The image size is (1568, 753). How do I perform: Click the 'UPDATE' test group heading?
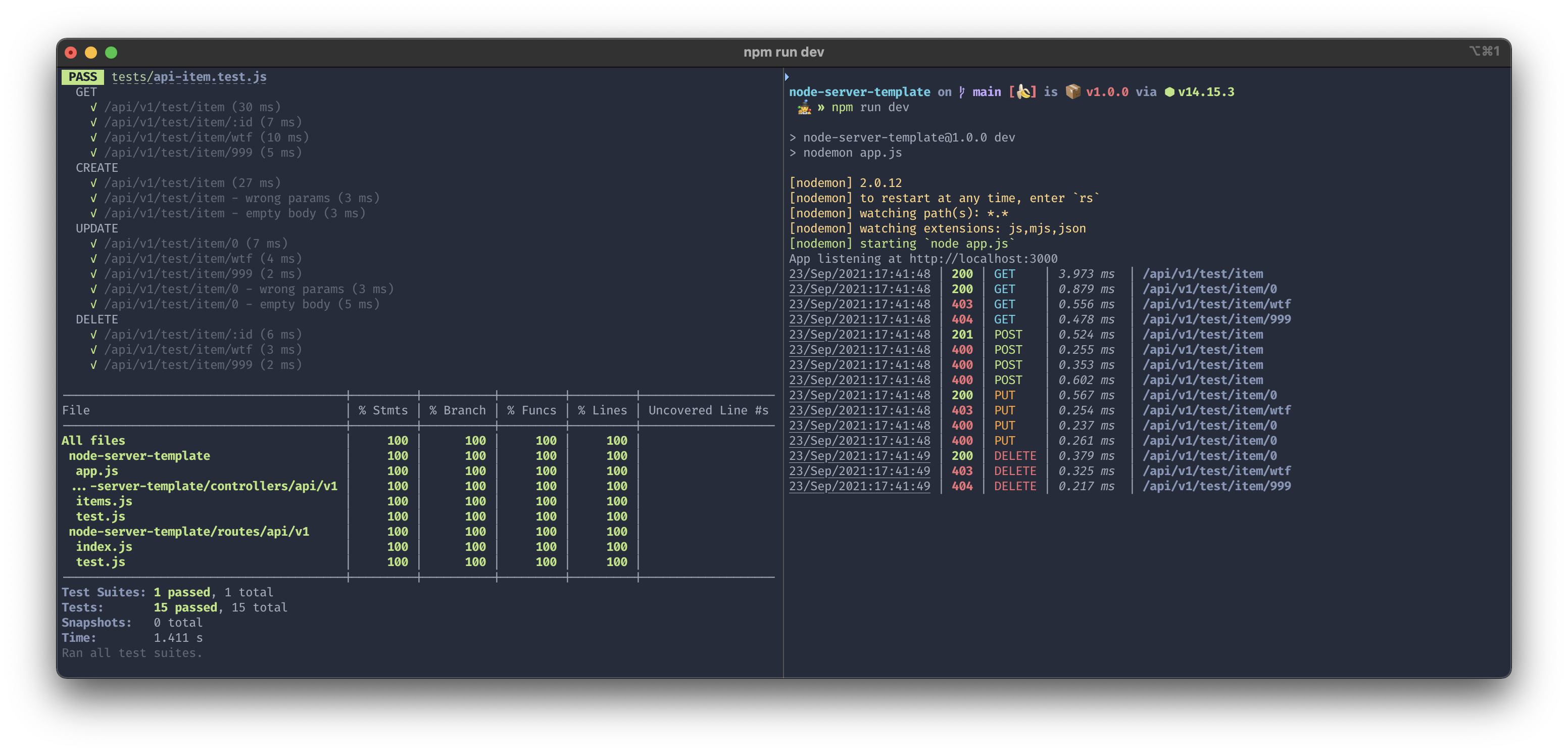tap(97, 228)
